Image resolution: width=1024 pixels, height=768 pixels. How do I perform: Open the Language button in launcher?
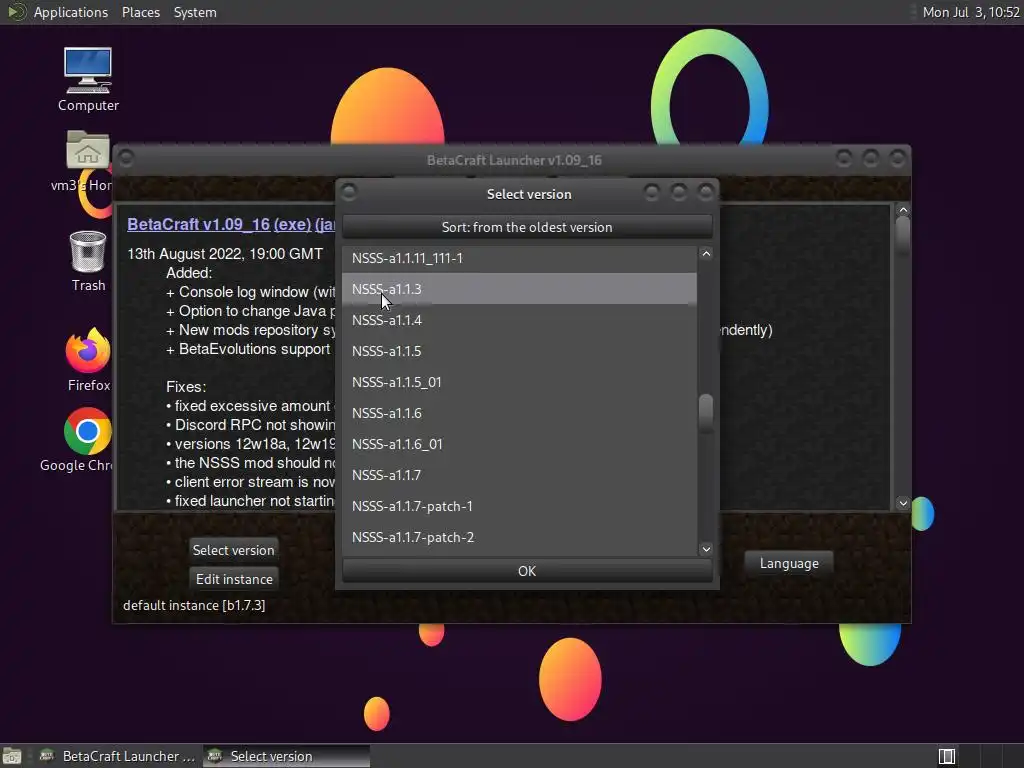click(x=789, y=563)
